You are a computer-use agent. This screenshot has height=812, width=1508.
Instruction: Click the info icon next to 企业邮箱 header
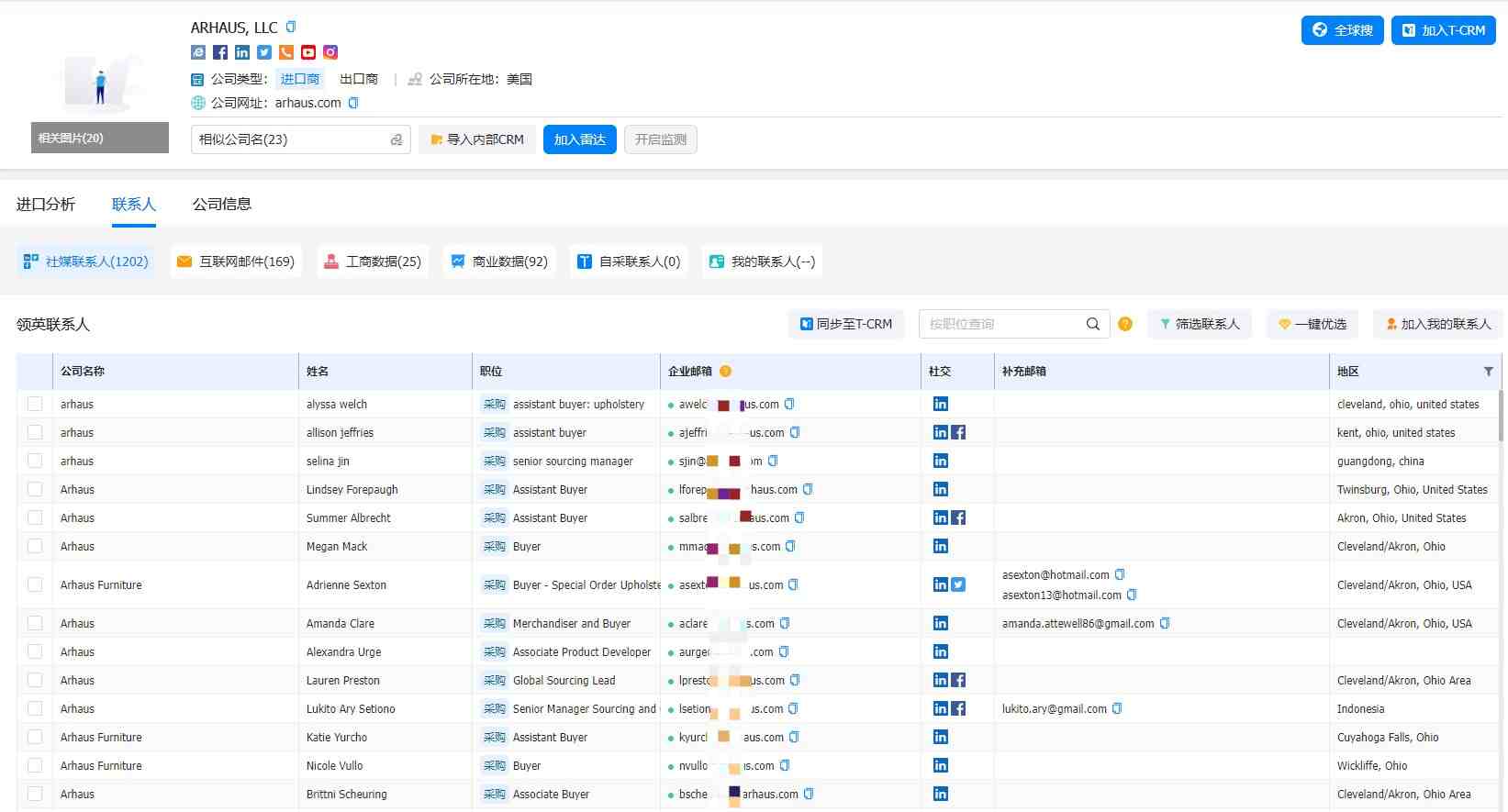click(x=725, y=372)
